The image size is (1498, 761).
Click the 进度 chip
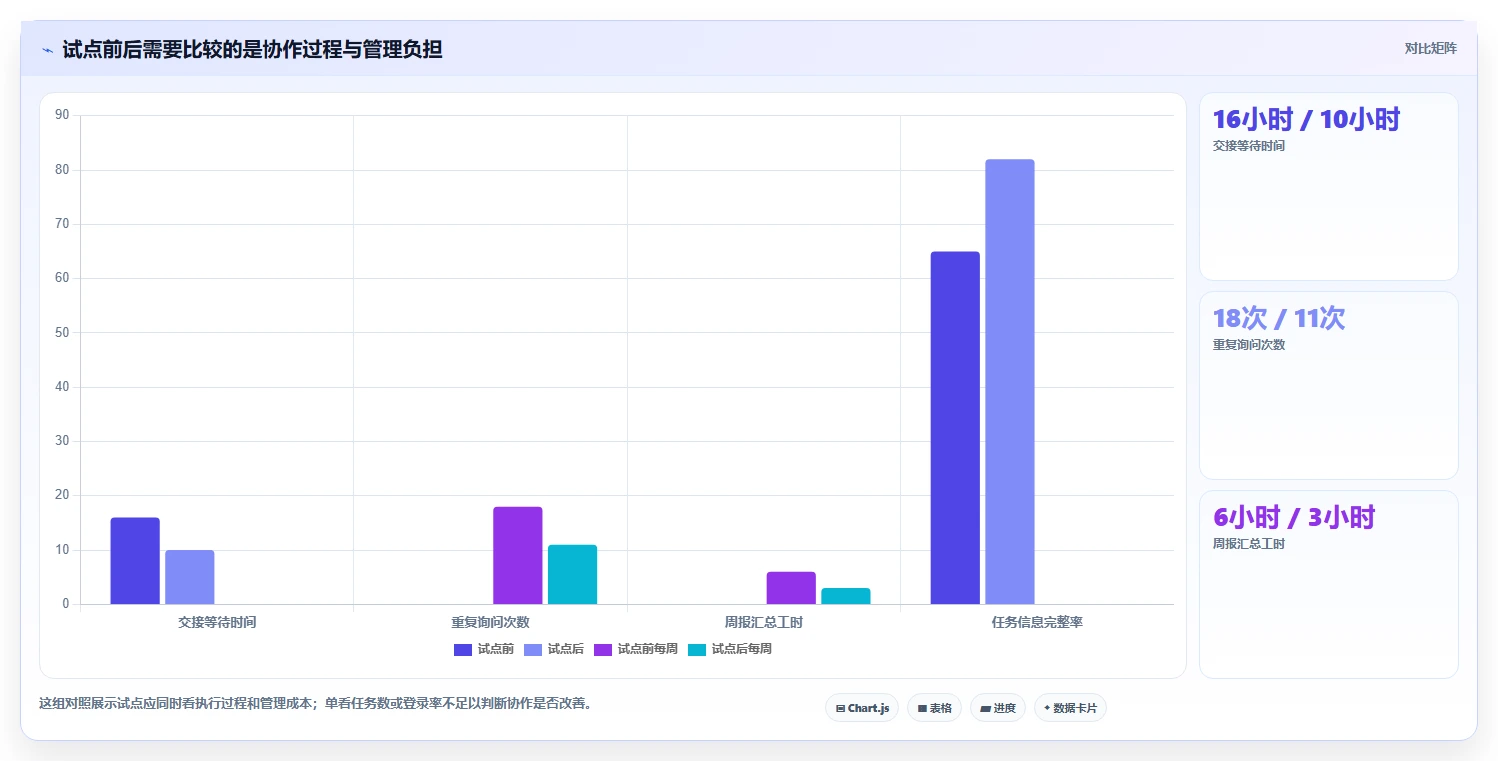pos(998,708)
